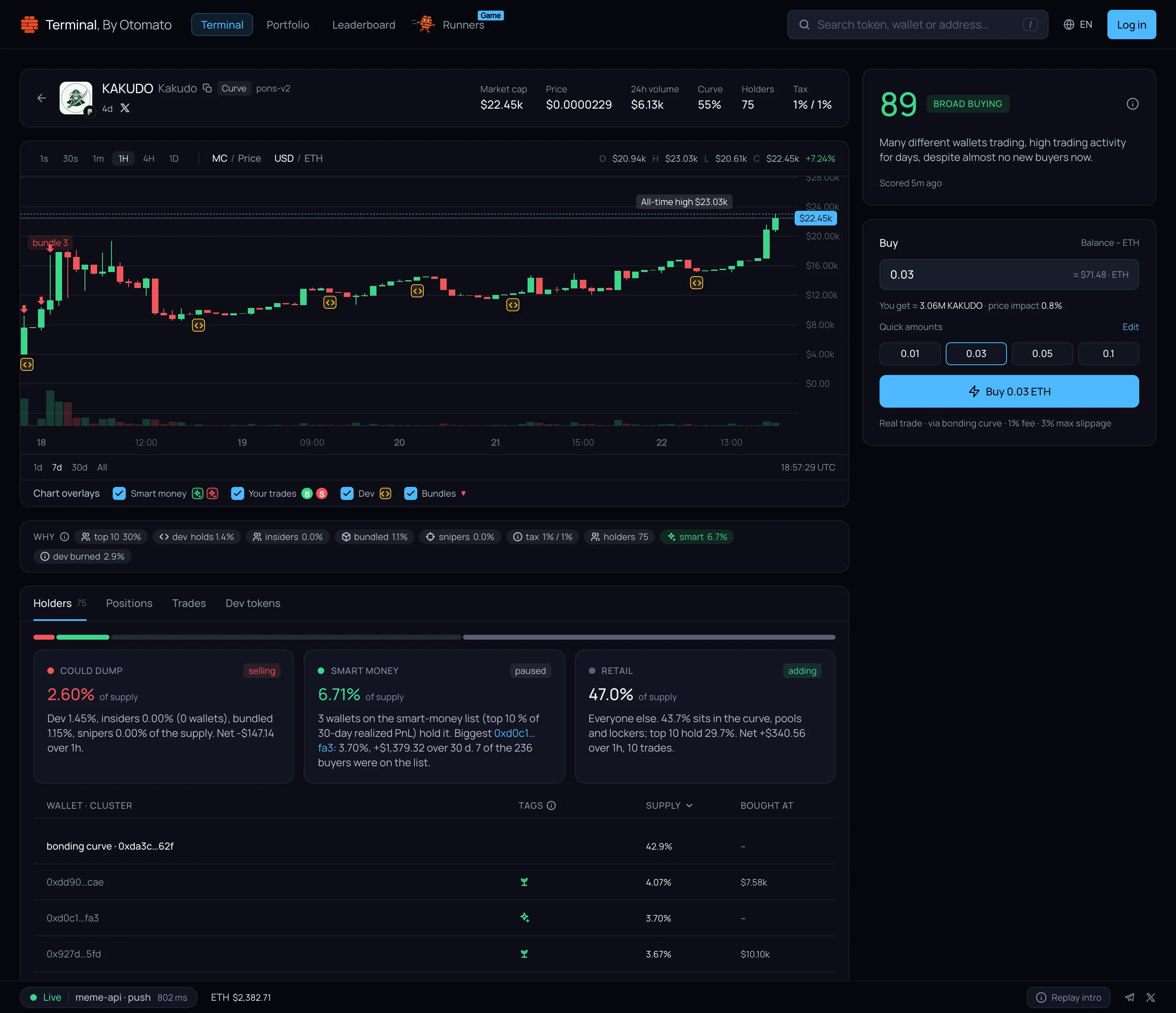Viewport: 1176px width, 1013px height.
Task: Select the 1D candle interval
Action: pos(174,158)
